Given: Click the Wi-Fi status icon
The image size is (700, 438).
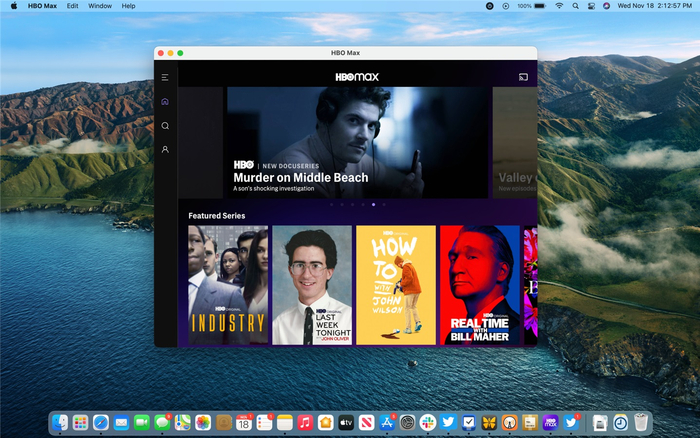Looking at the screenshot, I should [559, 6].
